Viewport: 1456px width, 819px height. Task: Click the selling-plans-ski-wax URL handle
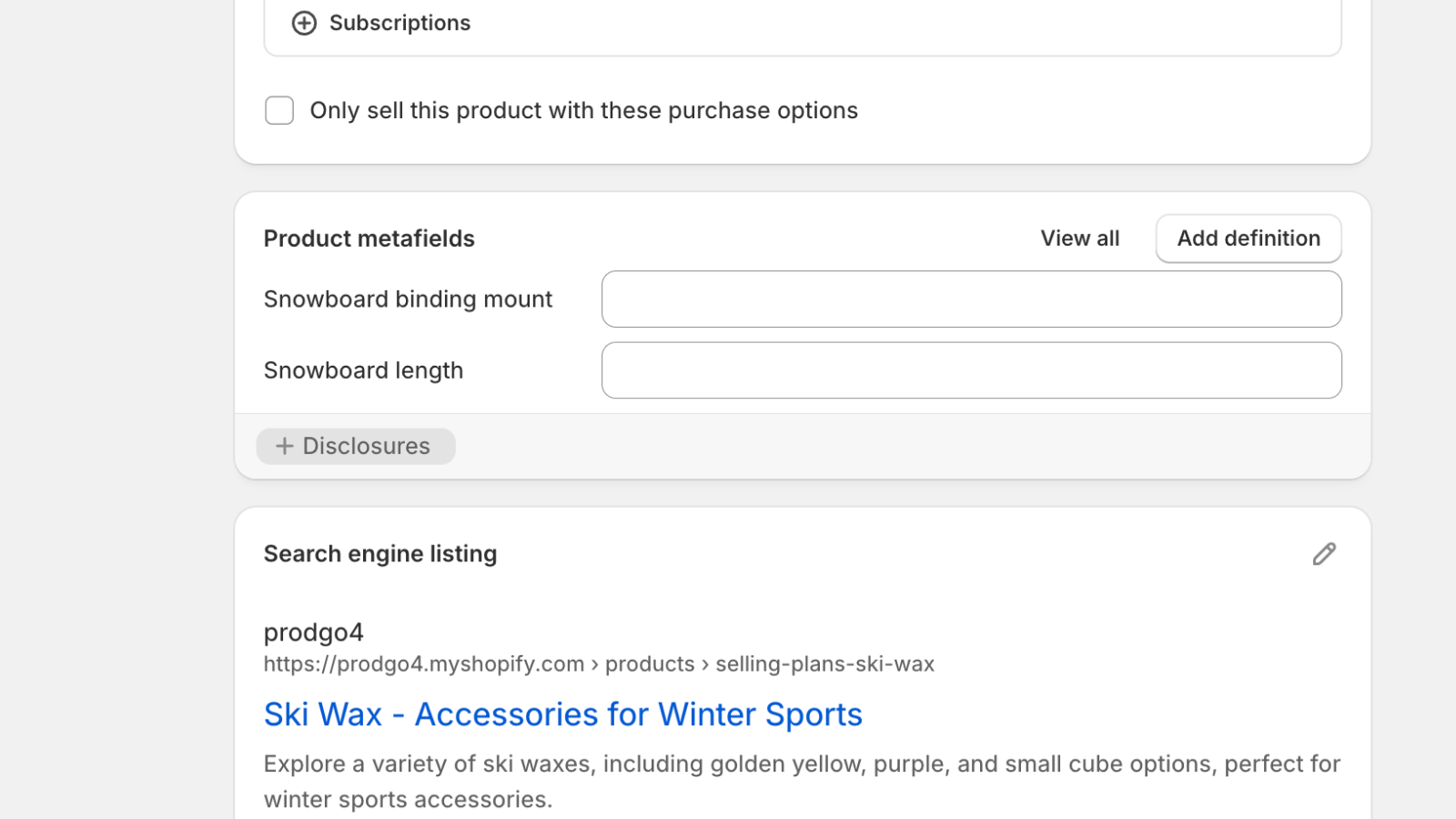point(824,664)
